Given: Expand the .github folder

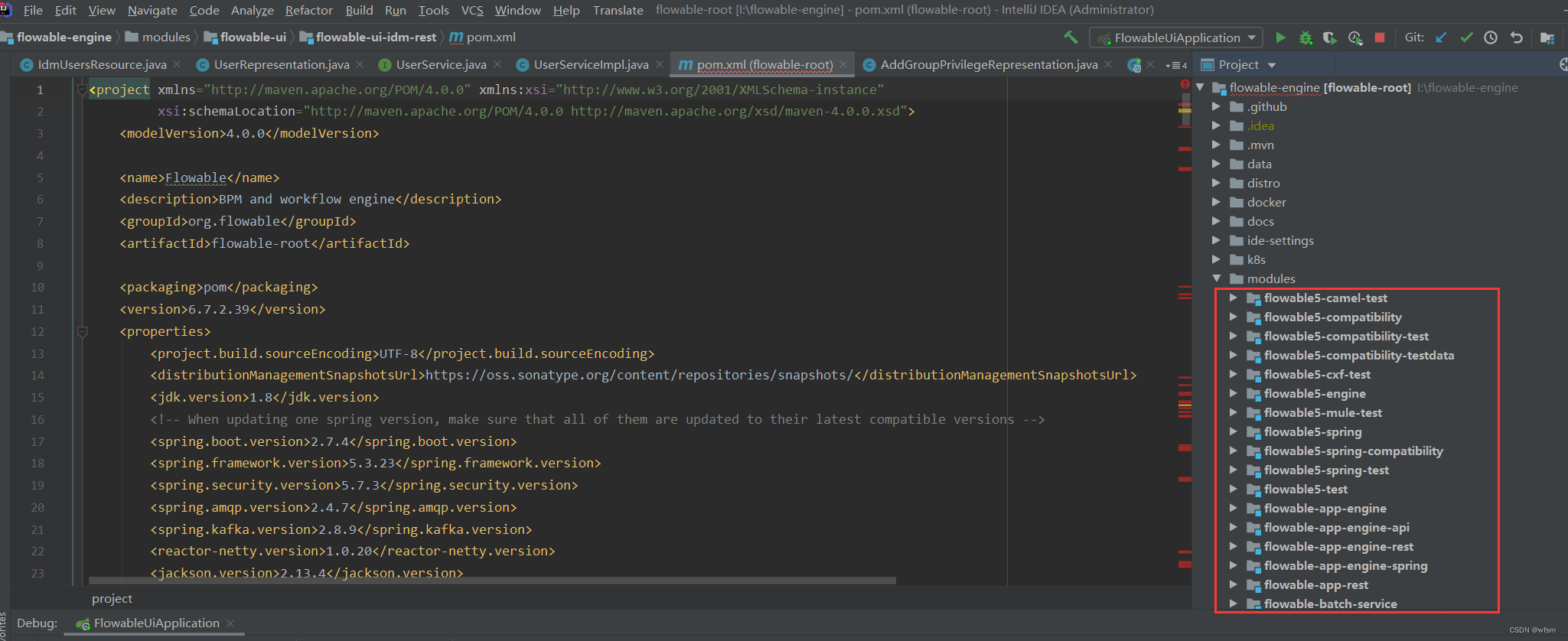Looking at the screenshot, I should 1216,107.
